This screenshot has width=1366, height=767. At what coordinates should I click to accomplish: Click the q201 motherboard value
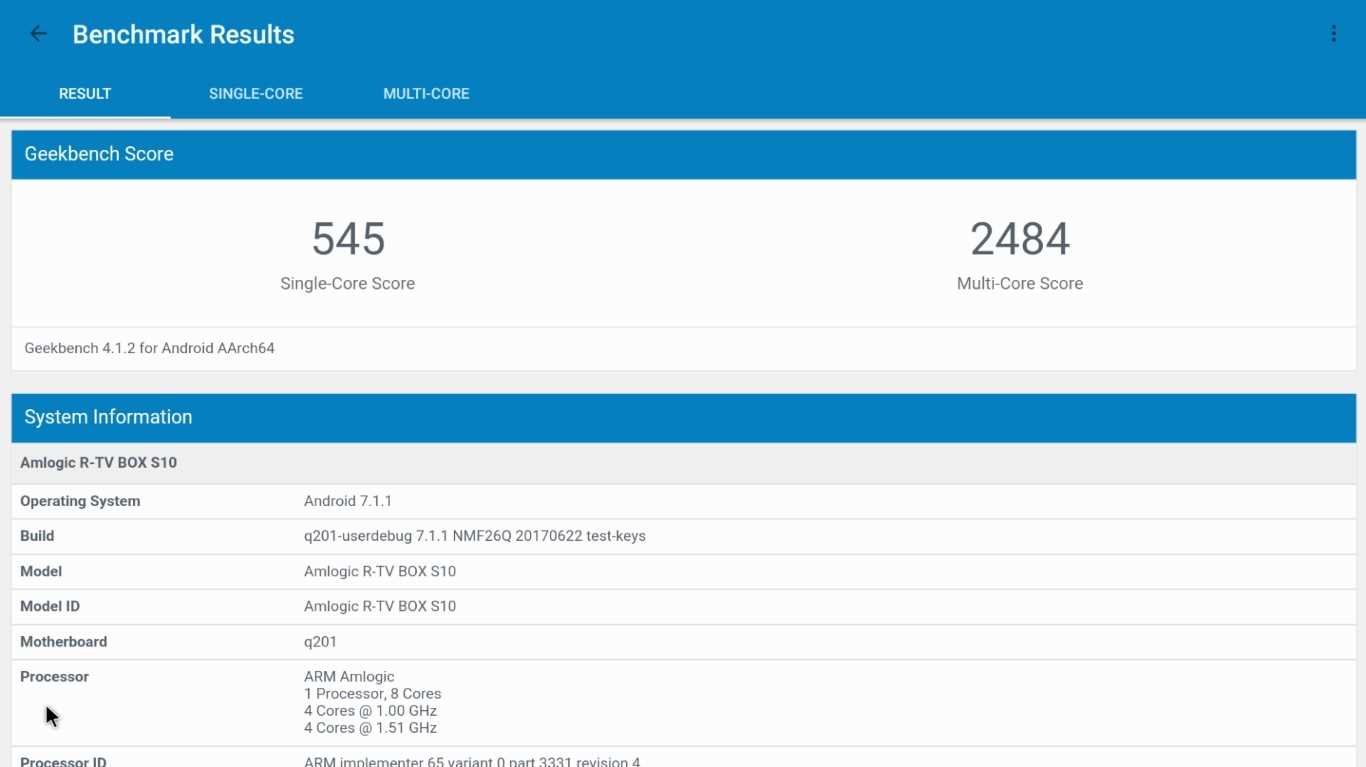coord(321,641)
